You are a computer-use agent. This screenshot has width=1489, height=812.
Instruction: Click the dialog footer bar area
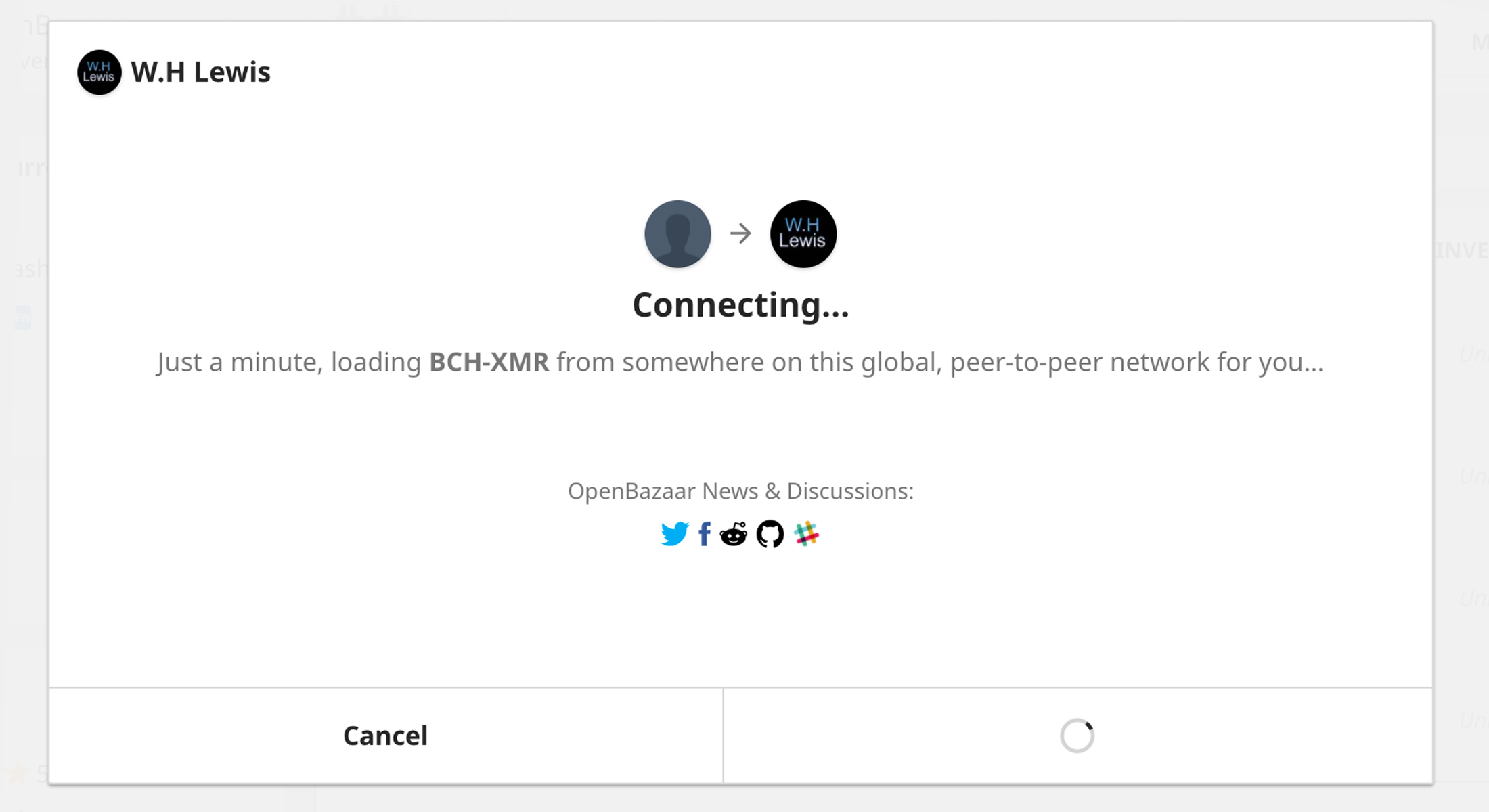coord(948,736)
